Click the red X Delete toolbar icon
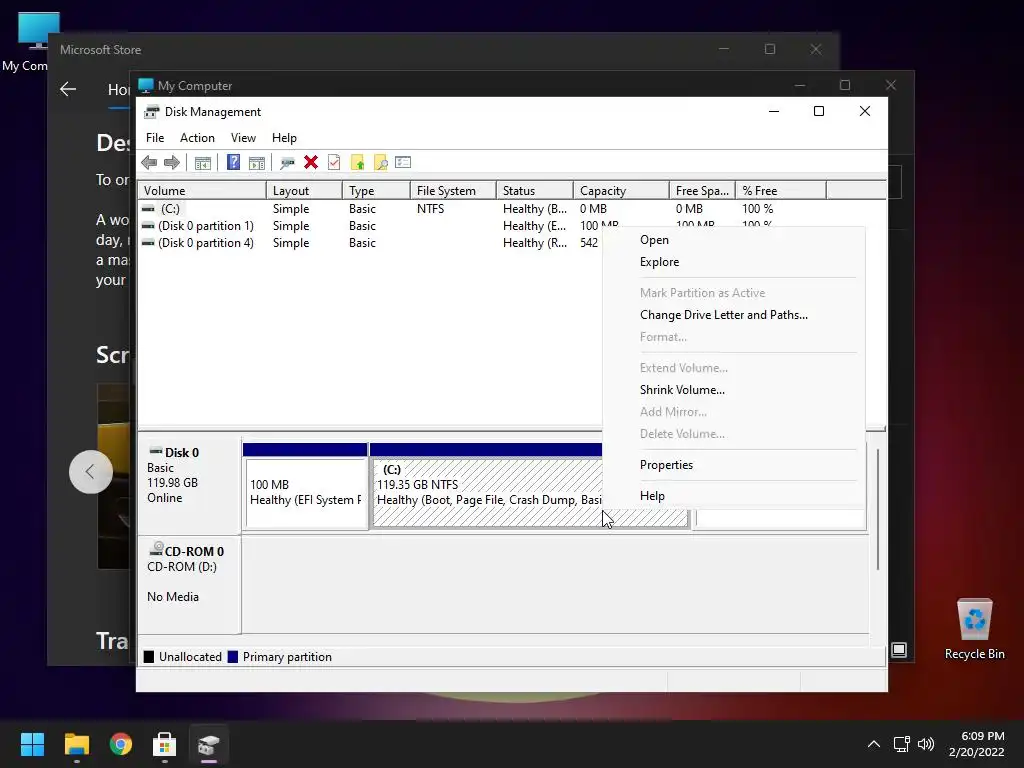 [x=311, y=163]
